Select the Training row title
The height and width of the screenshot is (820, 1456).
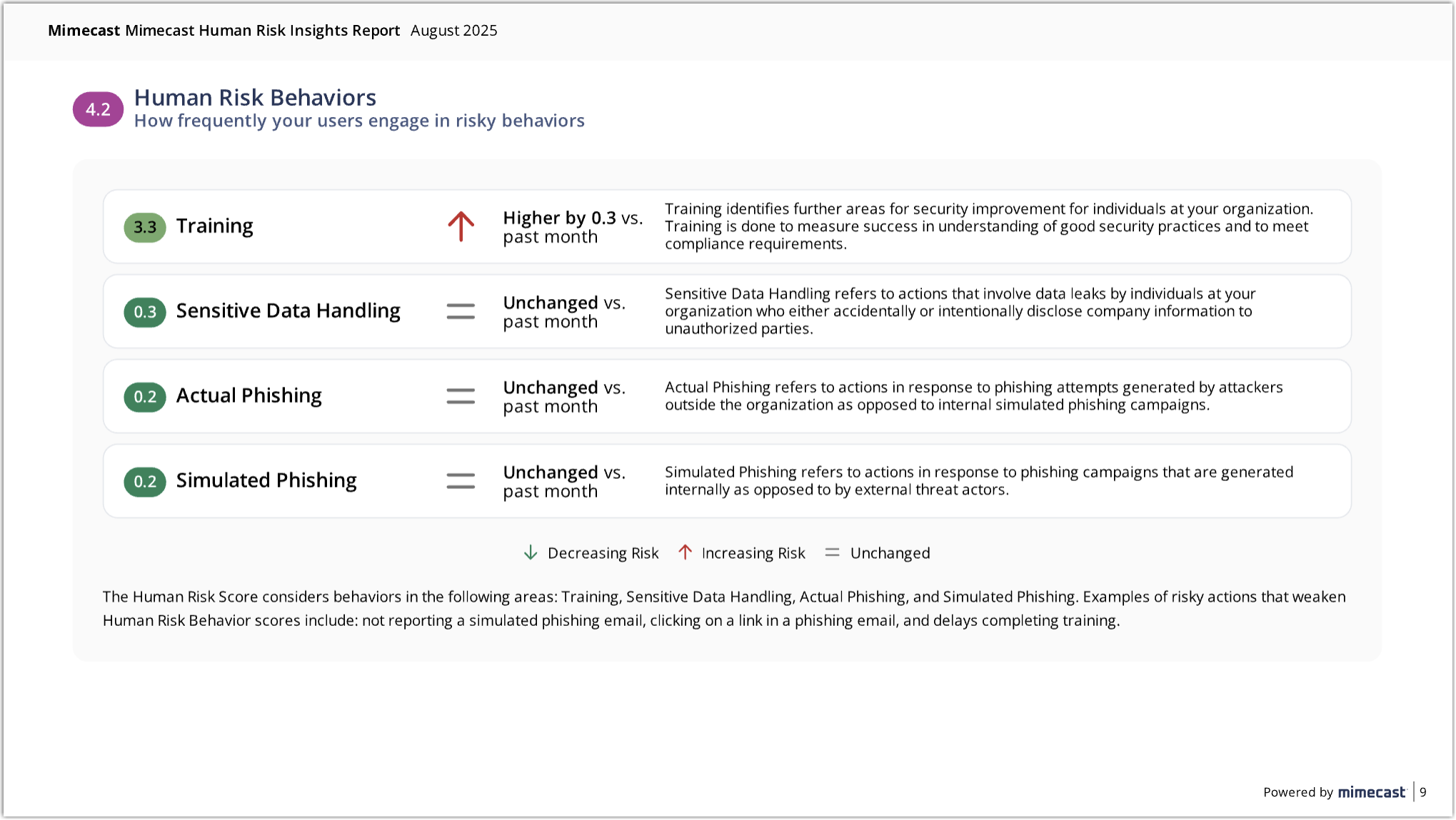click(x=214, y=226)
